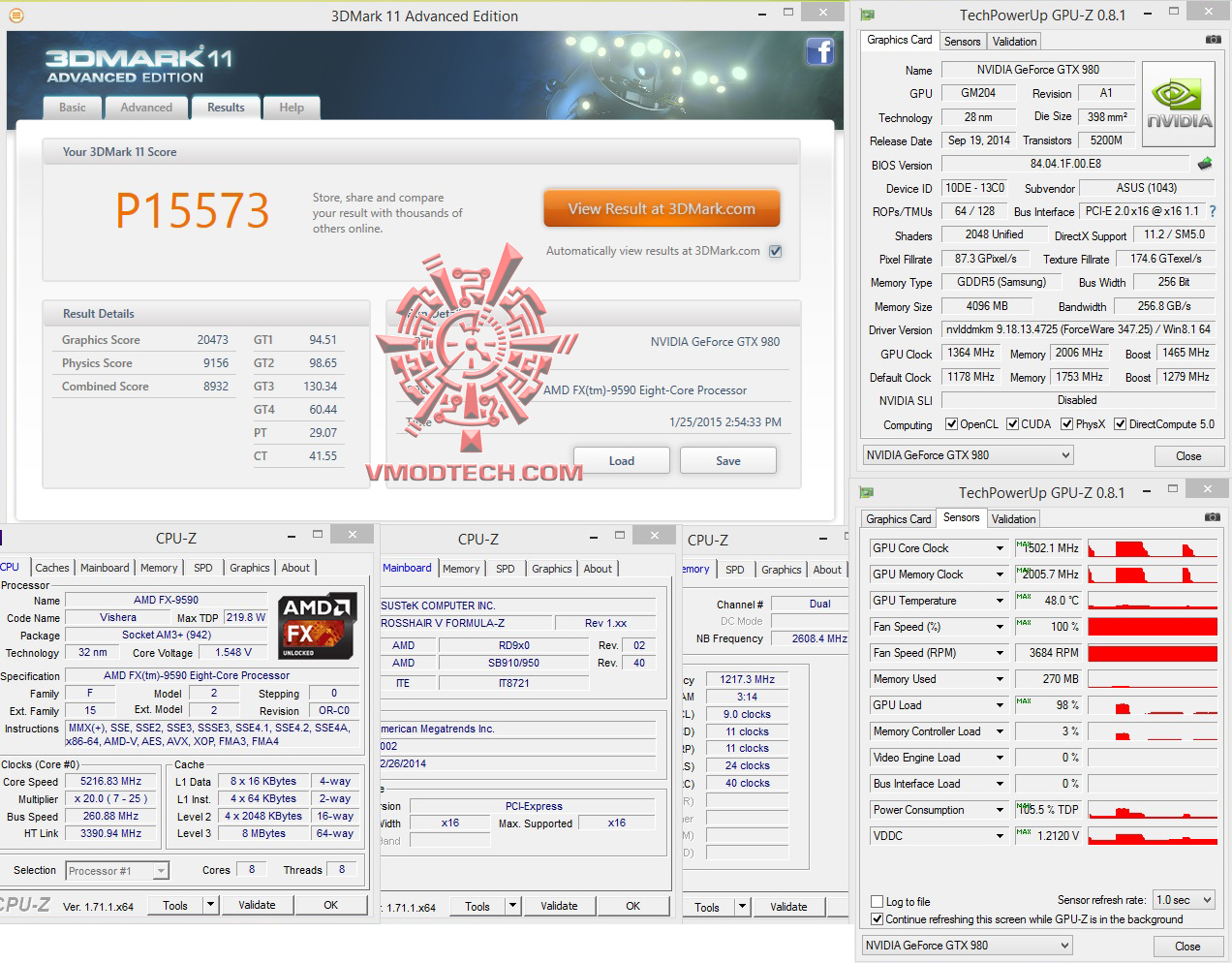Click GPU-Z title bar icon in top window
Screen dimensions: 1232x963
[x=867, y=16]
